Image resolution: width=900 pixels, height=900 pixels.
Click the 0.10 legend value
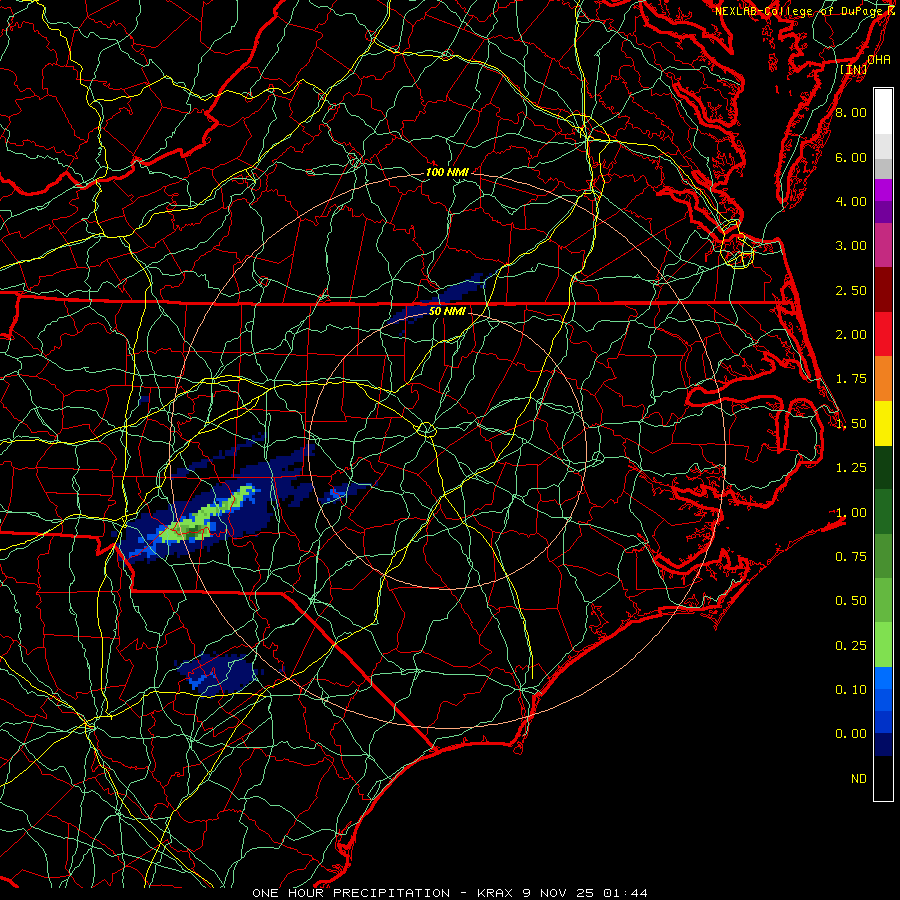click(x=851, y=690)
